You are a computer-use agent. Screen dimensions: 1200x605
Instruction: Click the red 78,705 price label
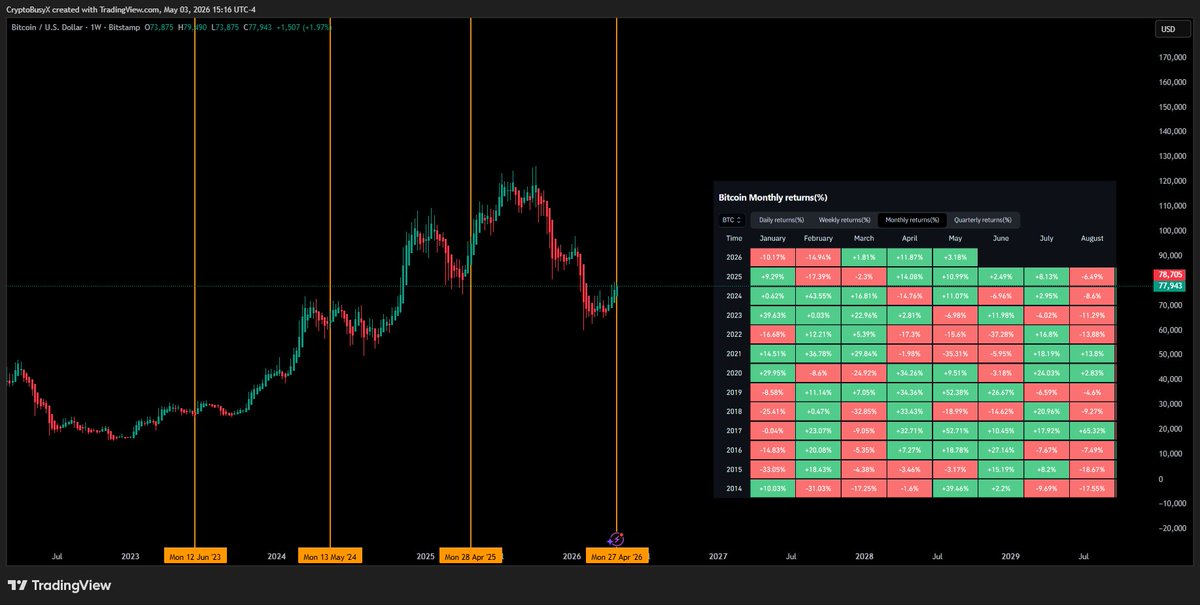point(1168,274)
